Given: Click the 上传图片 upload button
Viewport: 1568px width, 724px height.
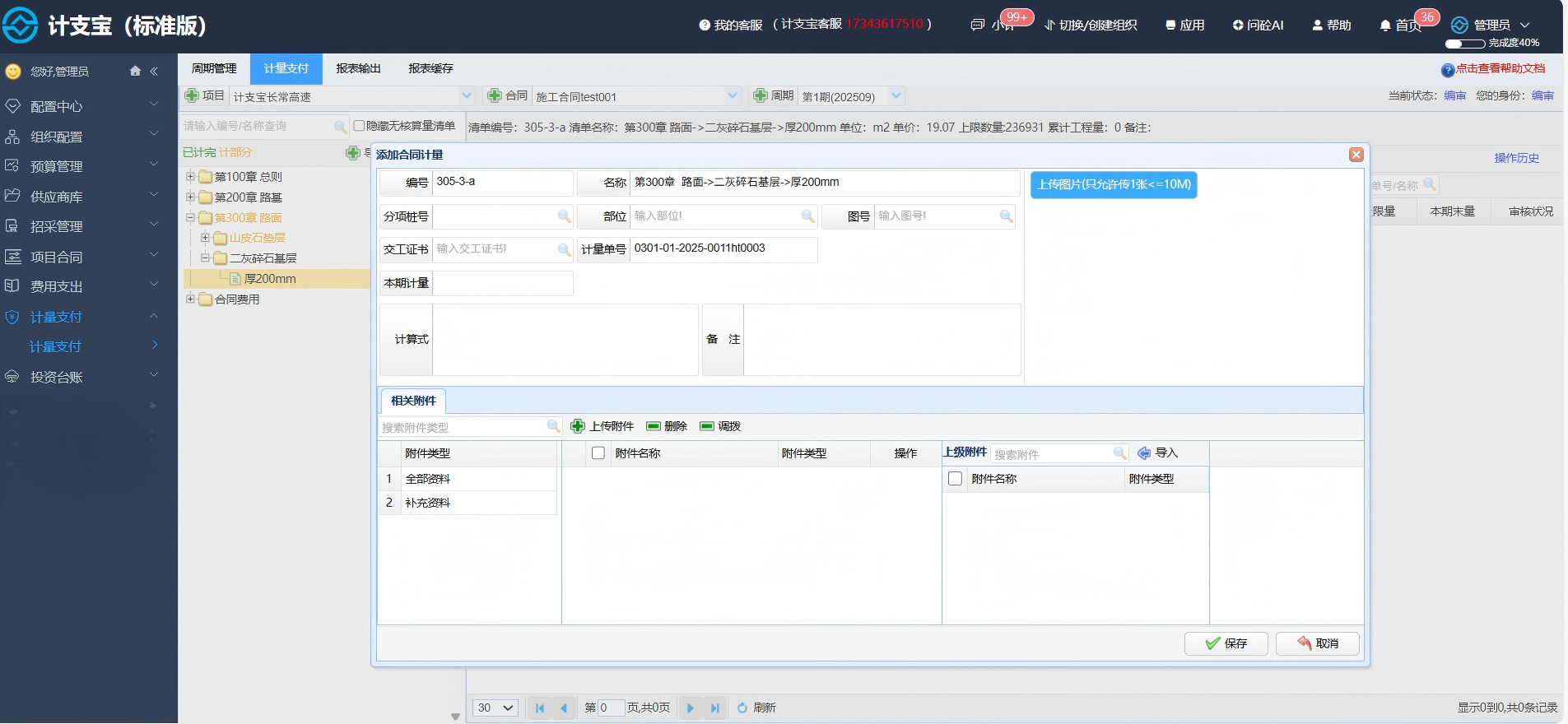Looking at the screenshot, I should [1114, 184].
